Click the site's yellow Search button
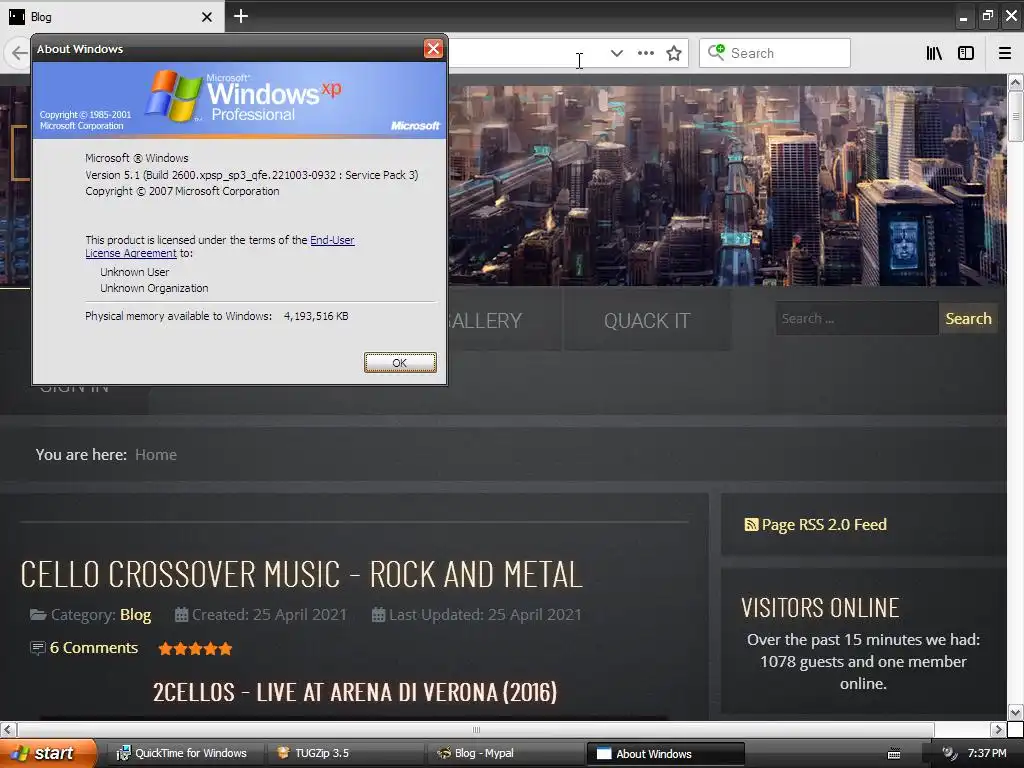The width and height of the screenshot is (1024, 768). [968, 319]
